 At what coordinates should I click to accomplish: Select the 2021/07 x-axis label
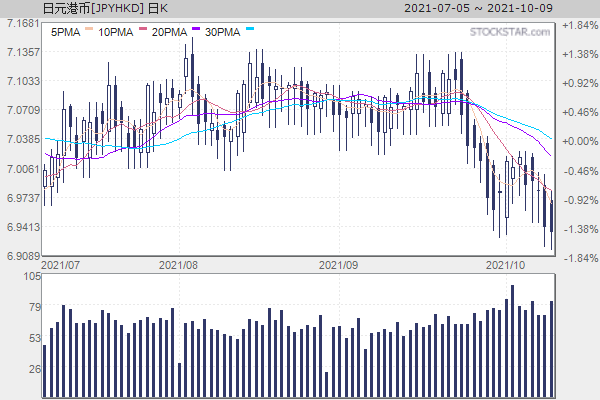[x=62, y=265]
